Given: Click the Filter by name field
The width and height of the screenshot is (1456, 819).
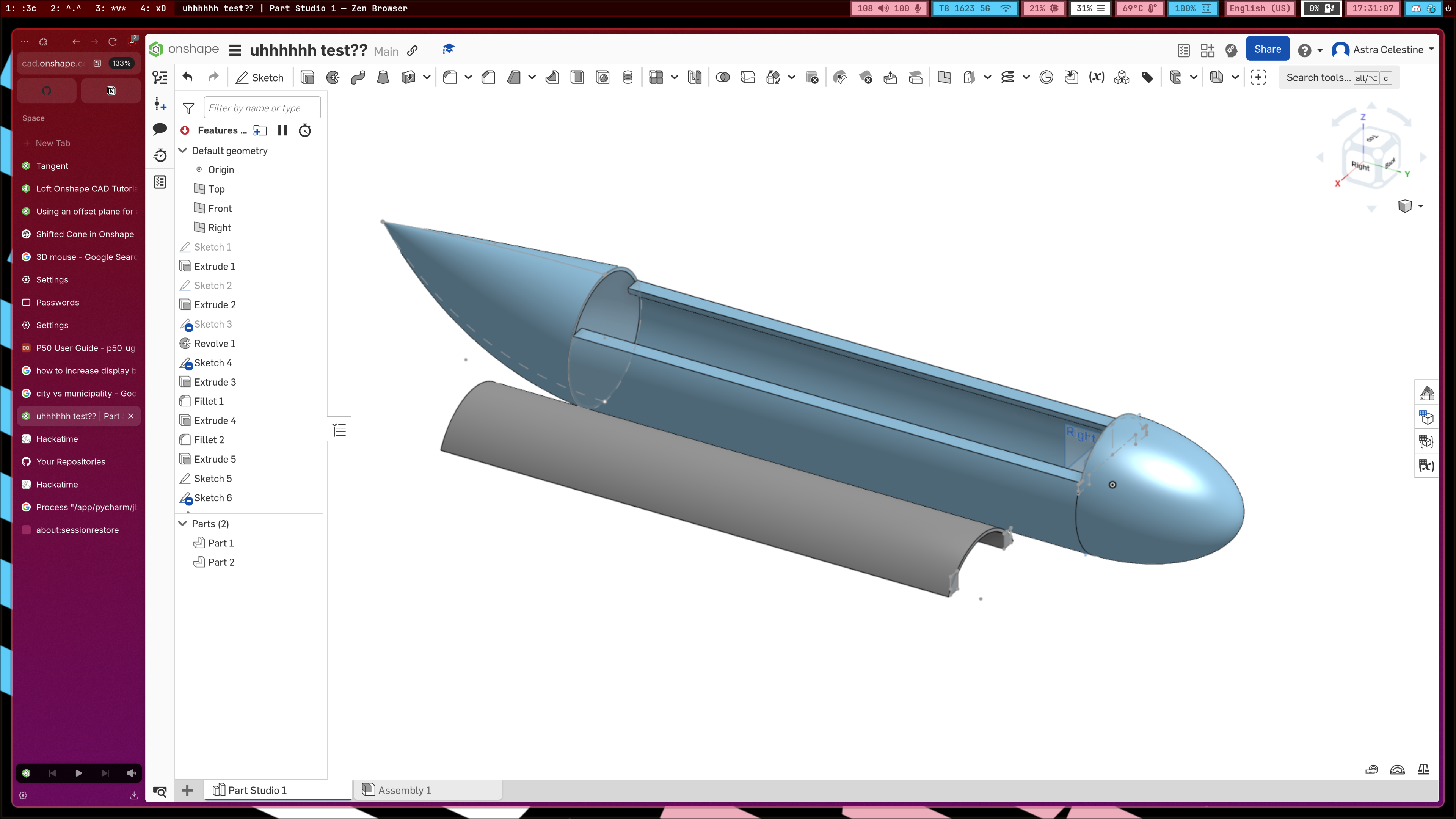Looking at the screenshot, I should 262,107.
